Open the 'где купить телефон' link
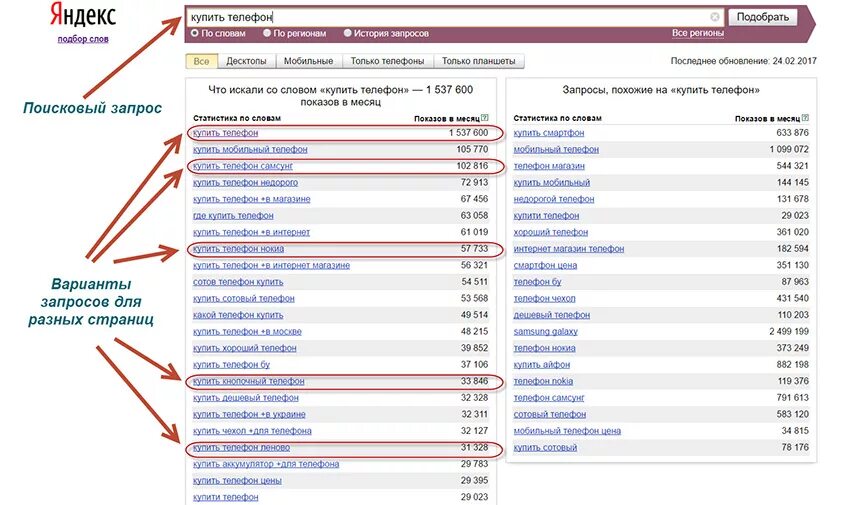This screenshot has height=505, width=845. coord(233,216)
